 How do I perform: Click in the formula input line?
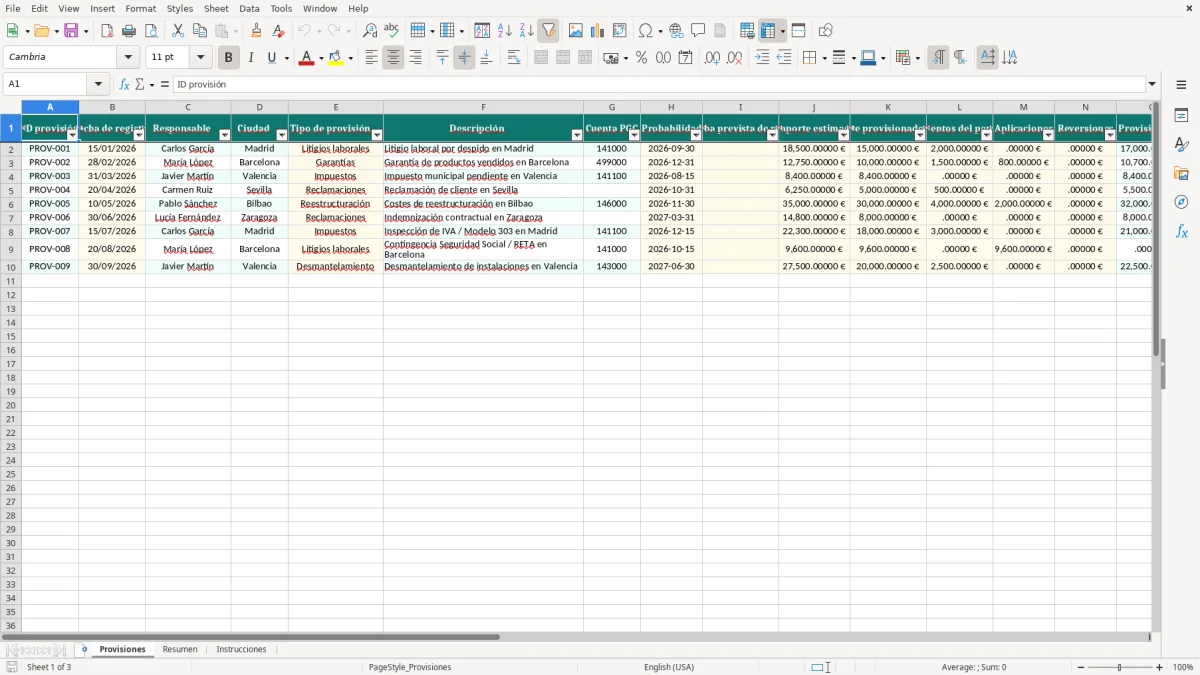tap(658, 84)
